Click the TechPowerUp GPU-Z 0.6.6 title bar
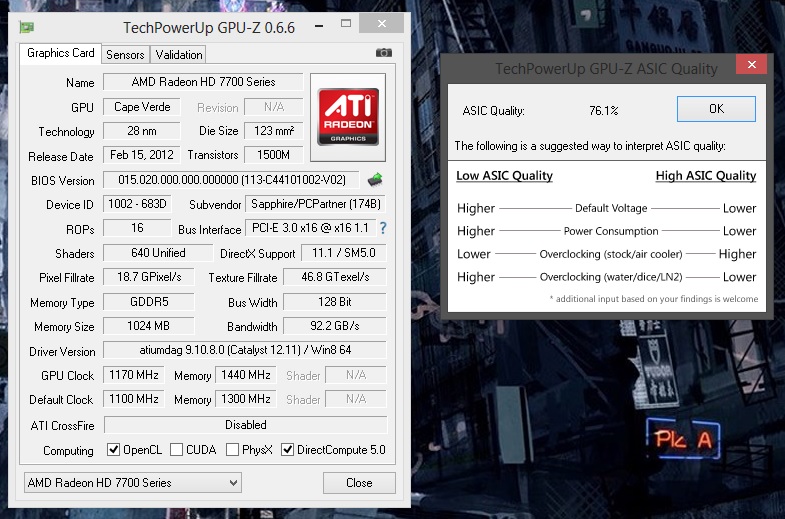Screen dimensions: 785x519 (x=209, y=28)
